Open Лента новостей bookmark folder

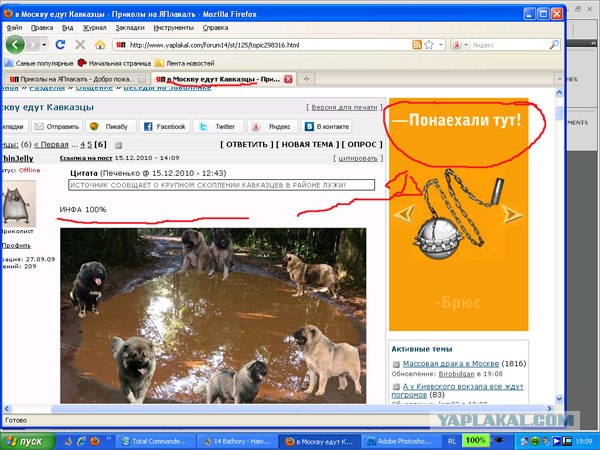coord(184,63)
